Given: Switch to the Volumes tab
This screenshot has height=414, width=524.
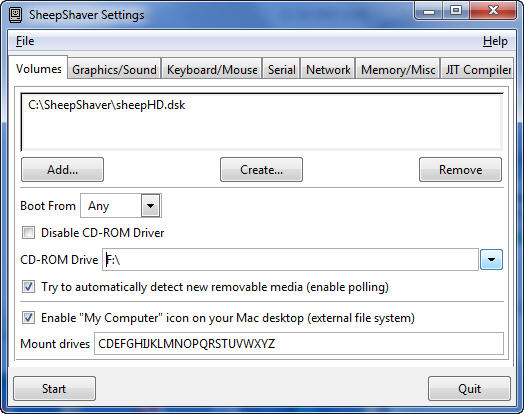Looking at the screenshot, I should click(x=38, y=68).
